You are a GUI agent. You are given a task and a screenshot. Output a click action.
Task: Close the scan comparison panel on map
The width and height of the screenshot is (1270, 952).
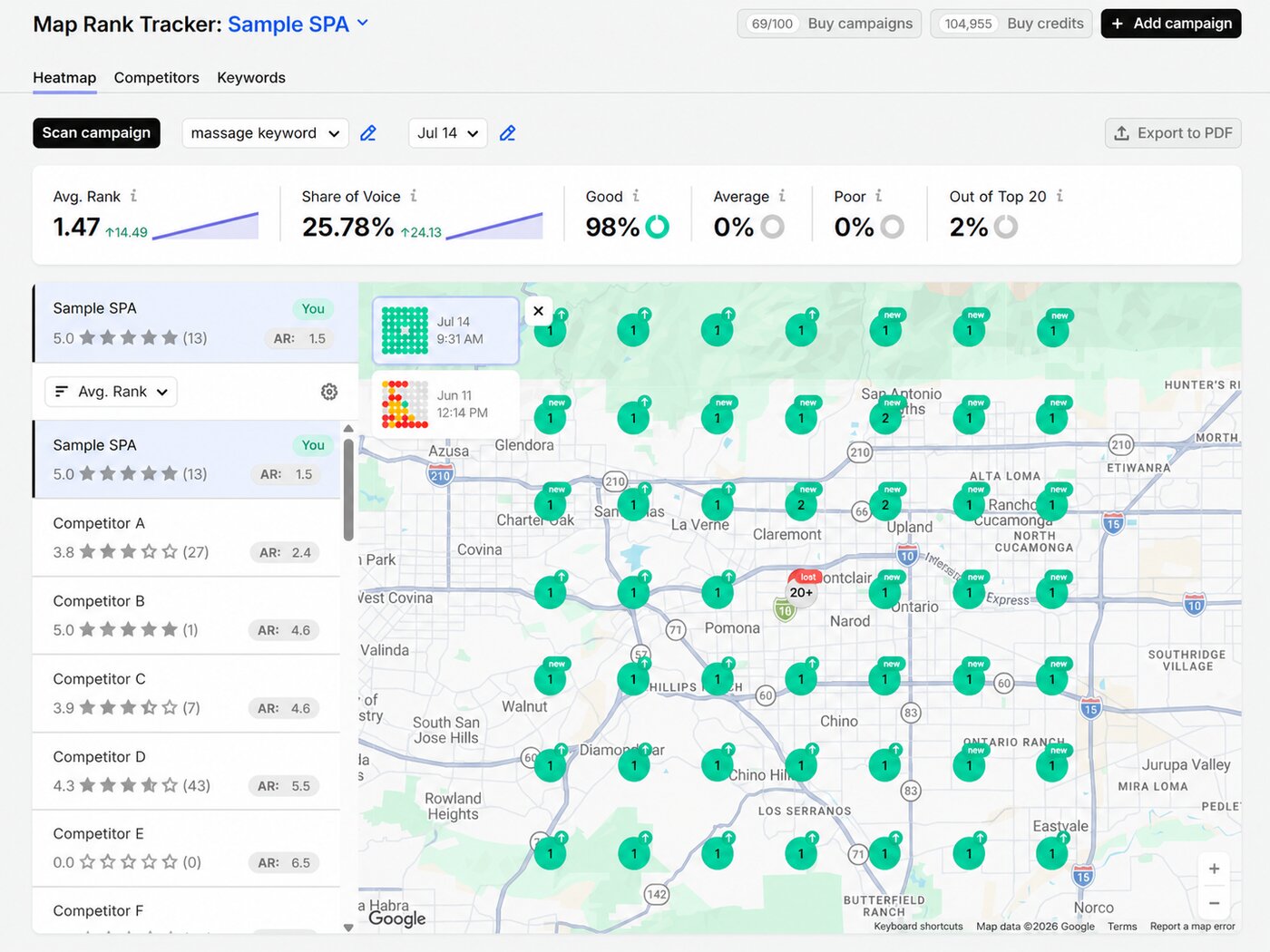538,311
